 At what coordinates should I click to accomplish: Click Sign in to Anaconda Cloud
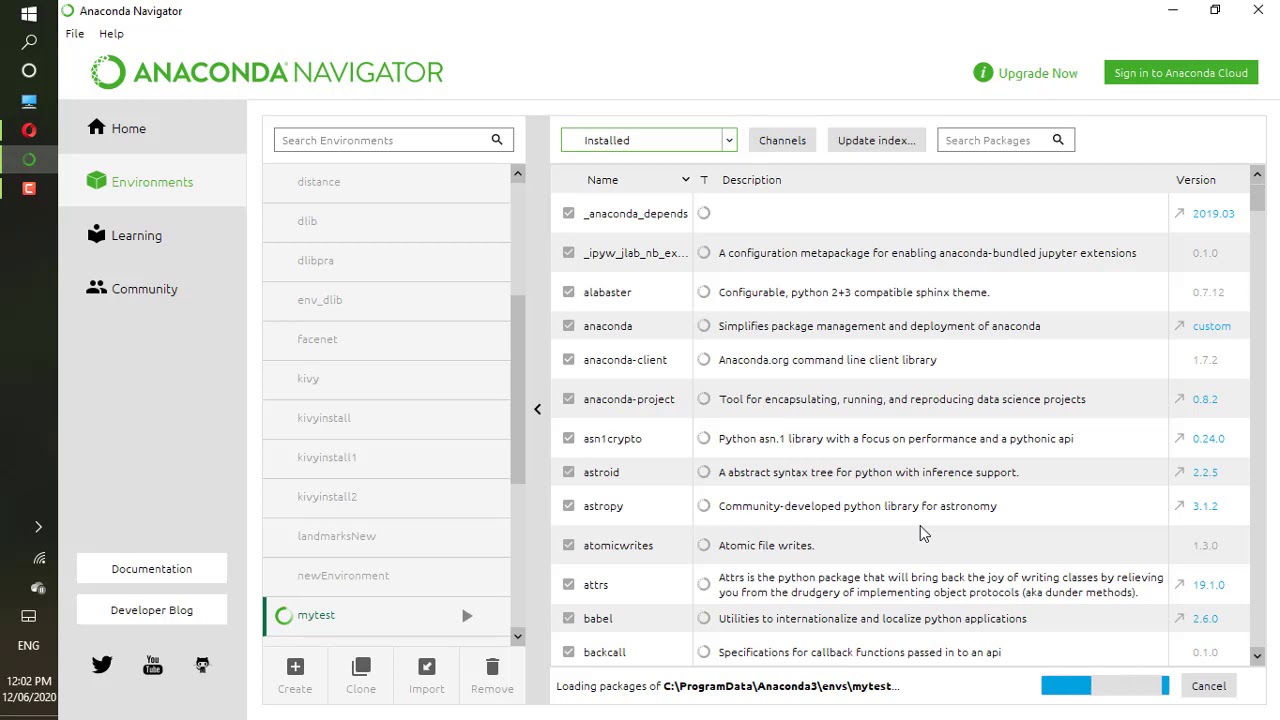point(1181,73)
